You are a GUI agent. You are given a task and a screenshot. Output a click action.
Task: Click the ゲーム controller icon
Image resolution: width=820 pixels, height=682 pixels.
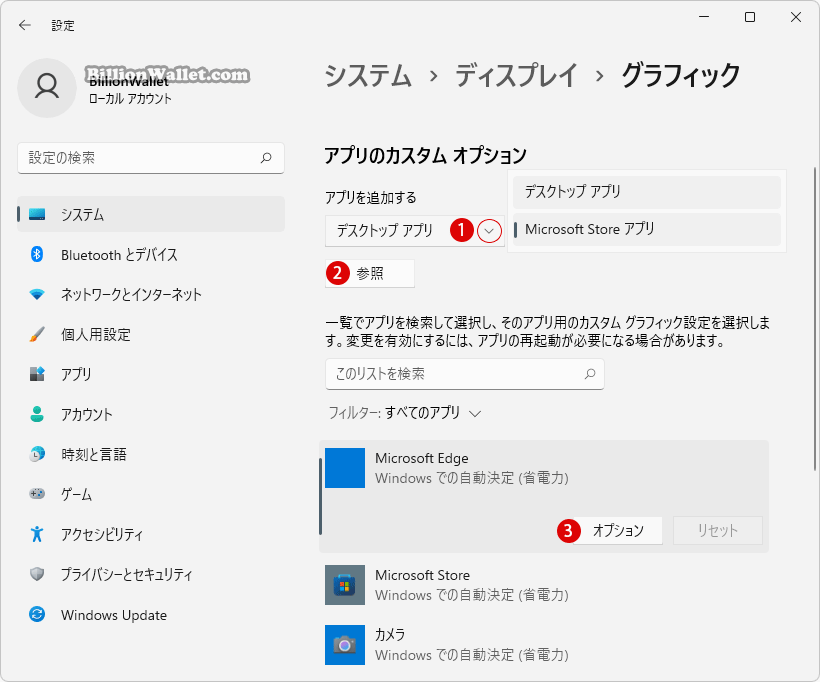pyautogui.click(x=37, y=494)
